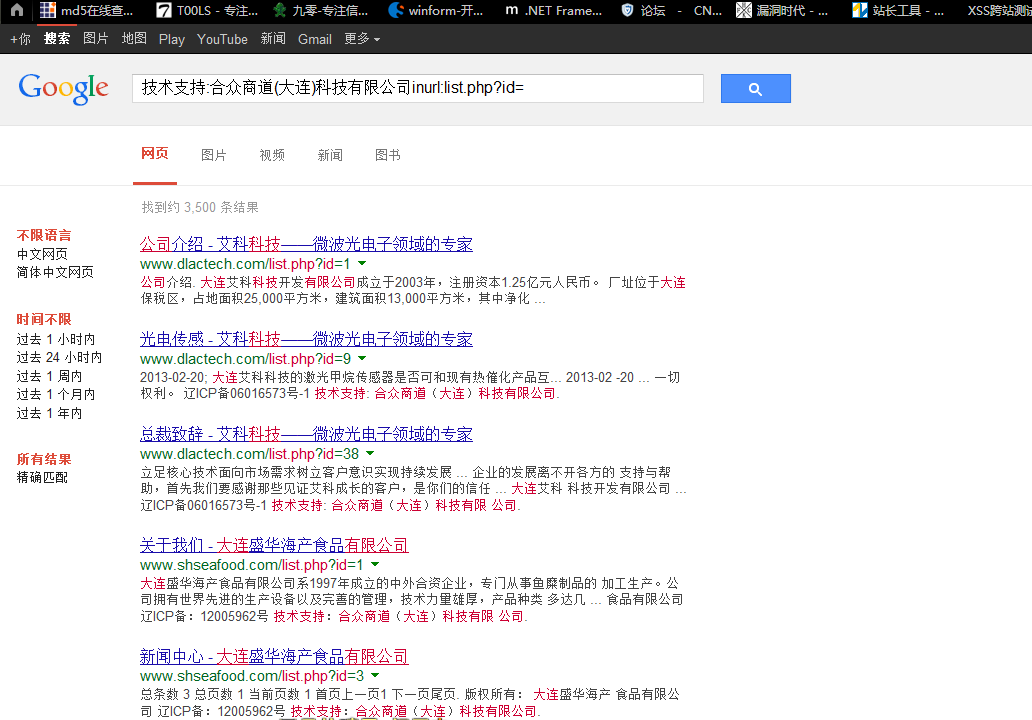This screenshot has height=720, width=1032.
Task: Filter to 过去 1 小时内
Action: (x=56, y=339)
